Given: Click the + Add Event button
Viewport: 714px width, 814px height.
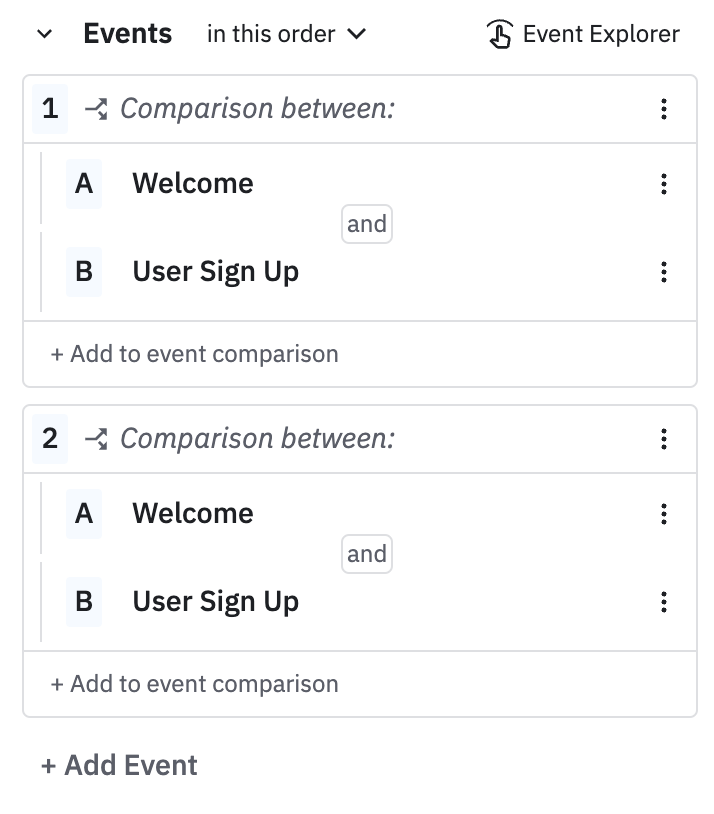Looking at the screenshot, I should [x=119, y=765].
